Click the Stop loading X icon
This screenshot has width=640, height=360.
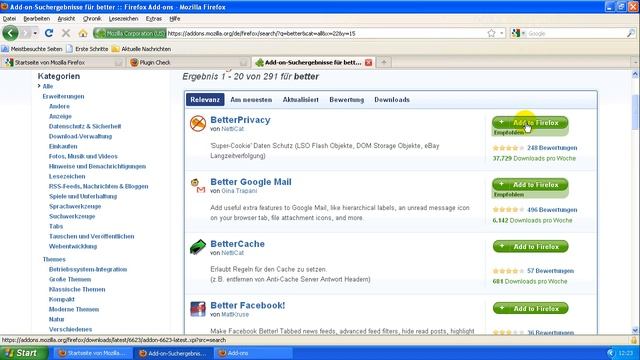click(66, 33)
